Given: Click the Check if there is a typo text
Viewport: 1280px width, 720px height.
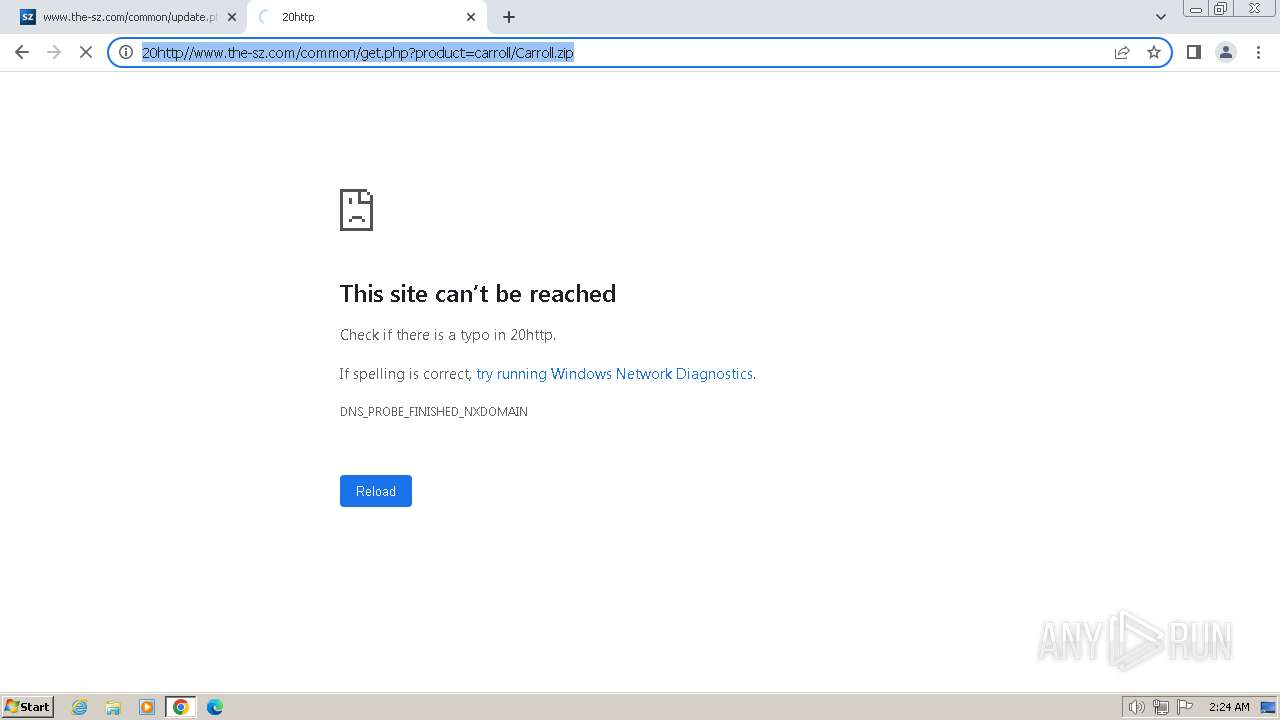Looking at the screenshot, I should (x=448, y=335).
